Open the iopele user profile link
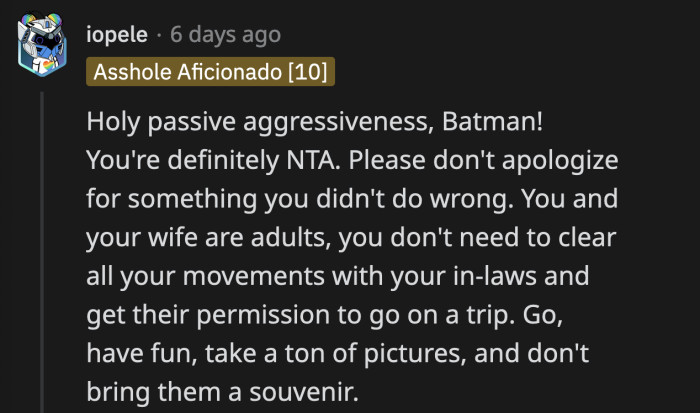 coord(118,35)
